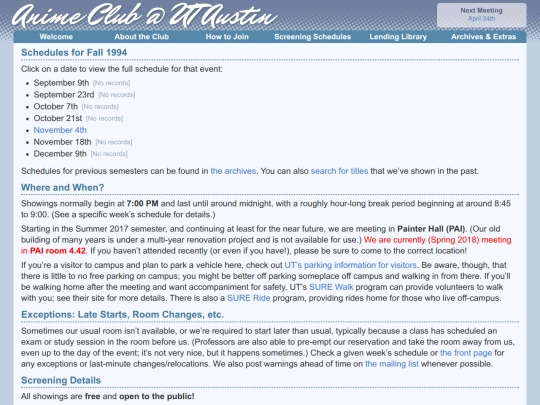Click the bold 'open to the public!' text

pos(157,396)
